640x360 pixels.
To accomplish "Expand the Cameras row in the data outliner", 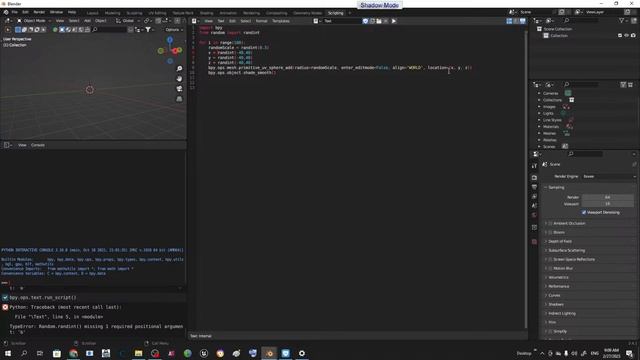I will (x=539, y=93).
